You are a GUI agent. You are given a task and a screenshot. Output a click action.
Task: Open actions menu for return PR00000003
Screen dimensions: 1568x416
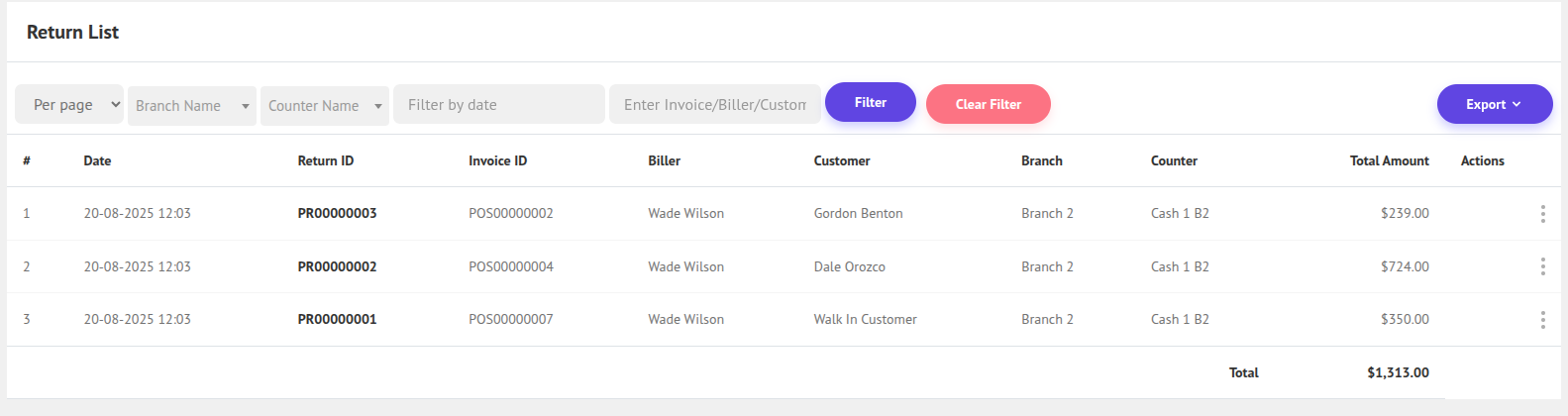(x=1542, y=214)
